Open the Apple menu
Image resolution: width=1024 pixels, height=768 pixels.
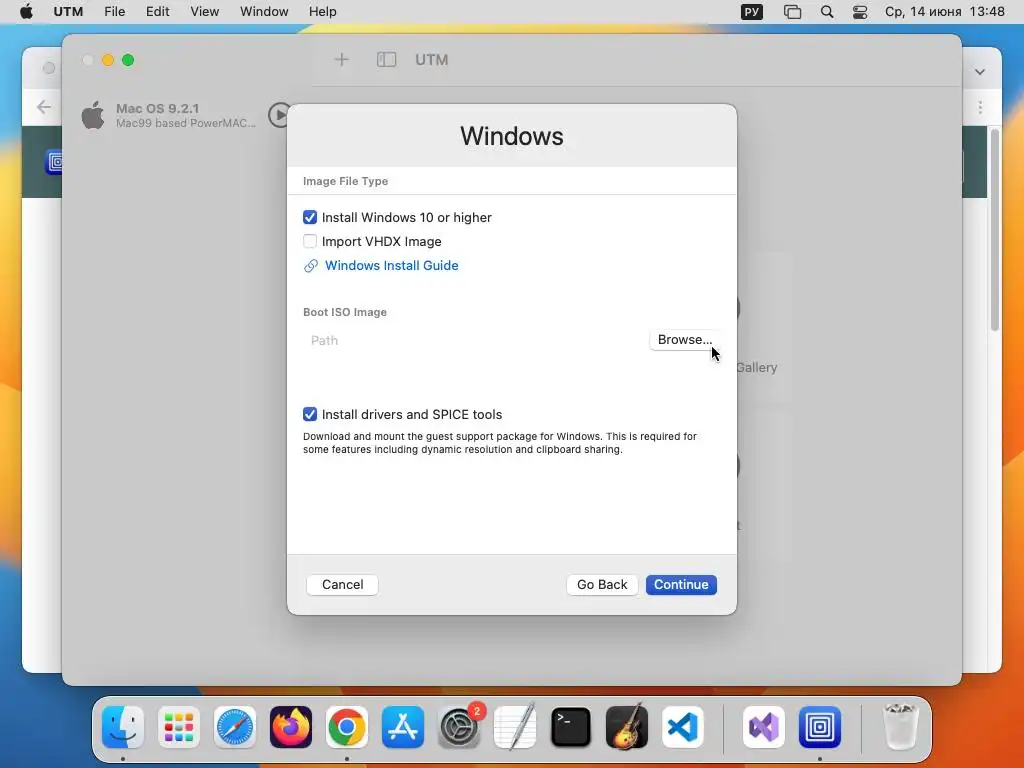[x=26, y=12]
